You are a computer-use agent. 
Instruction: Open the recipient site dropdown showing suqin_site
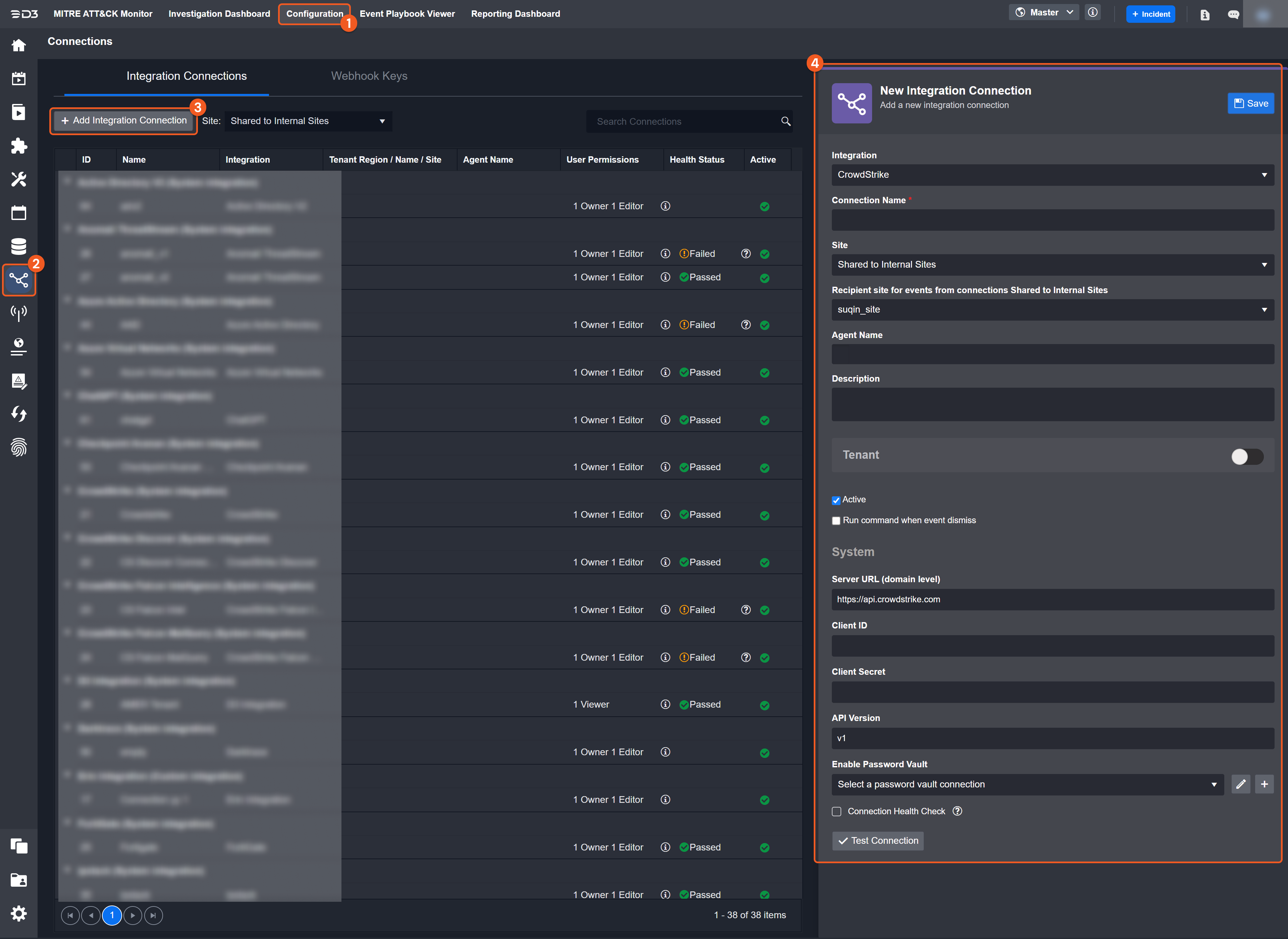[x=1052, y=310]
